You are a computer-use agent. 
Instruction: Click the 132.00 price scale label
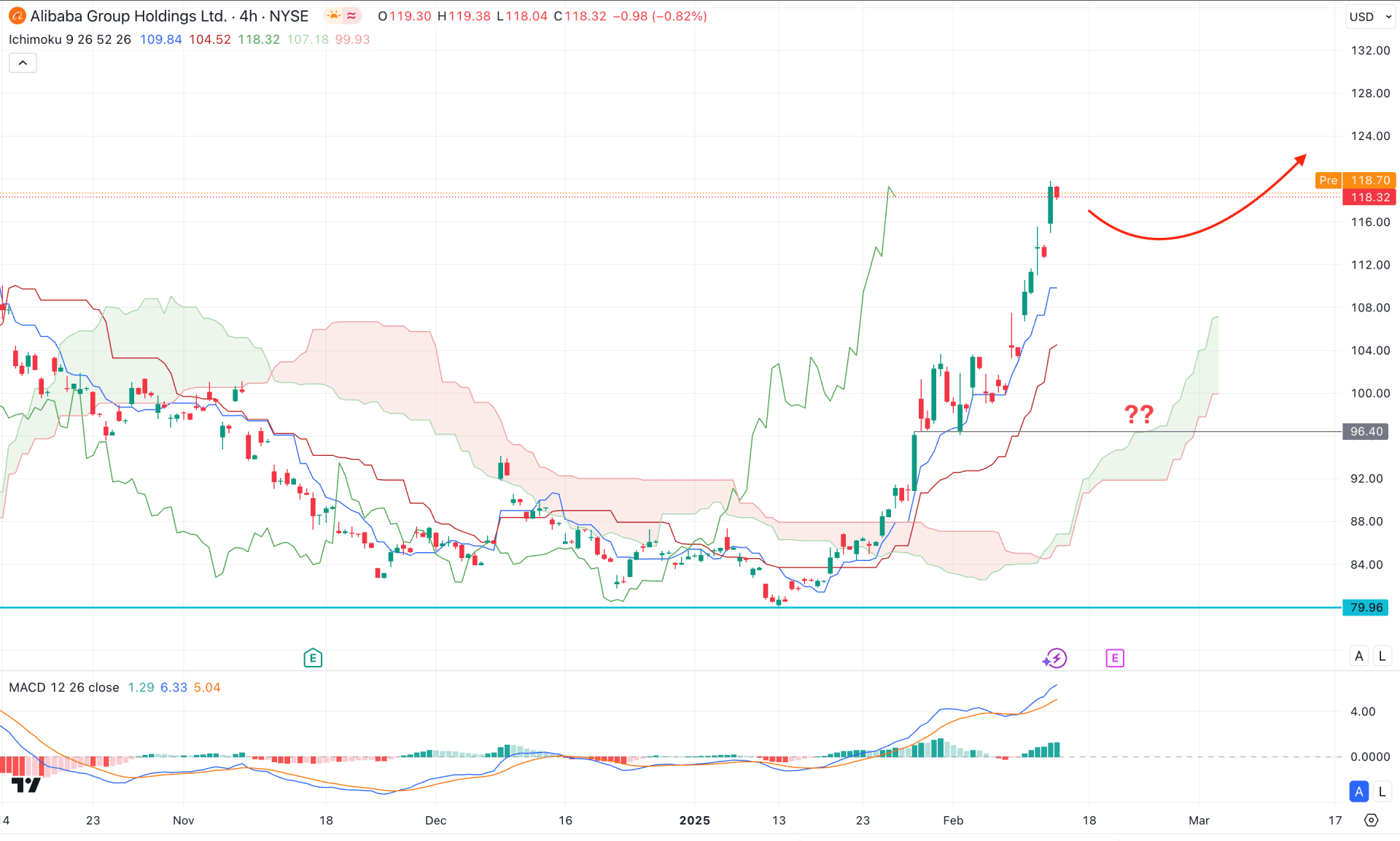1370,50
